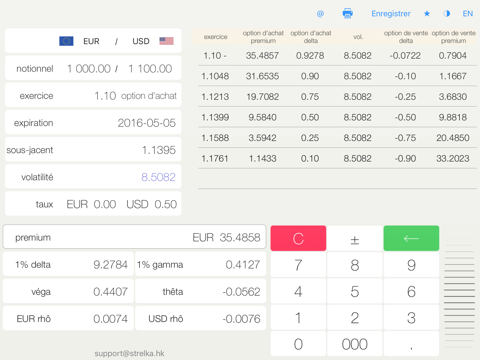Adjust the striped value slider wheel
The image size is (480, 360).
tap(459, 296)
